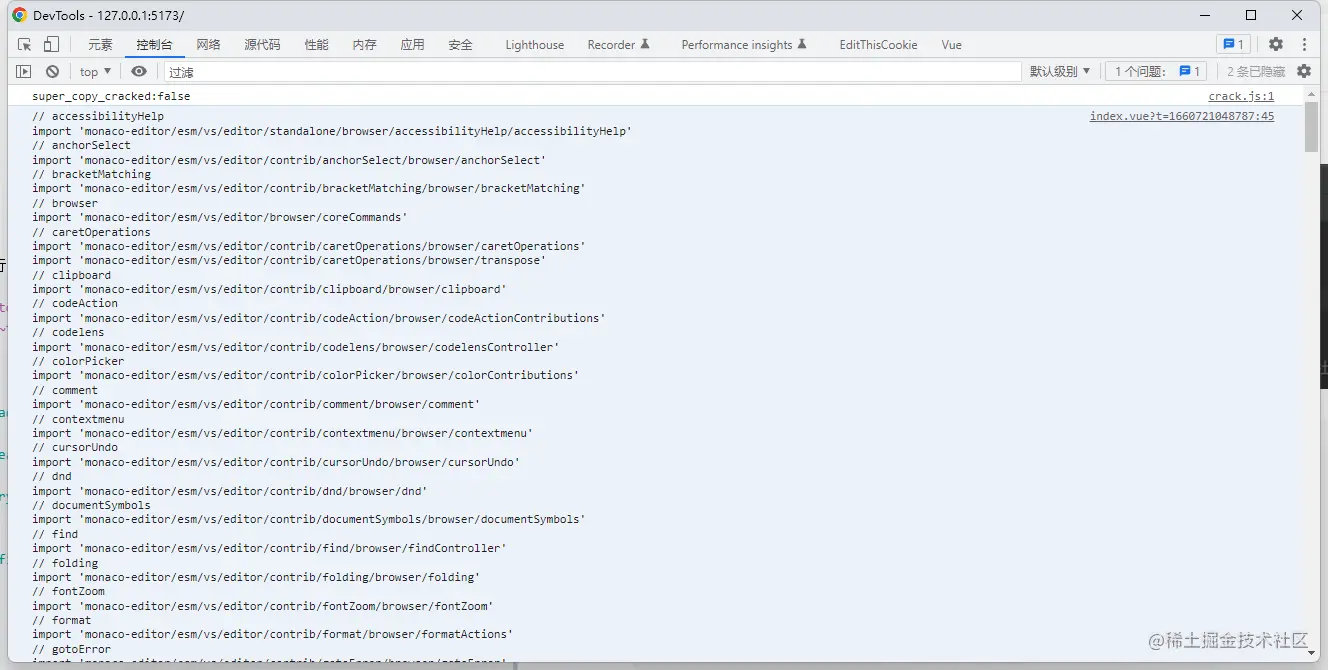Open the crack.js:1 source link
1328x670 pixels.
tap(1240, 97)
